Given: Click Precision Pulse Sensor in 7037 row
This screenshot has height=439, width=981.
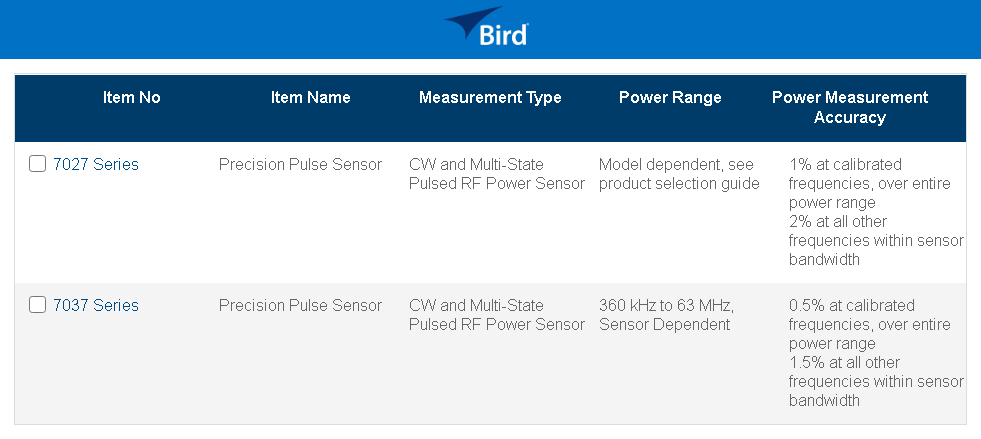Looking at the screenshot, I should 300,306.
